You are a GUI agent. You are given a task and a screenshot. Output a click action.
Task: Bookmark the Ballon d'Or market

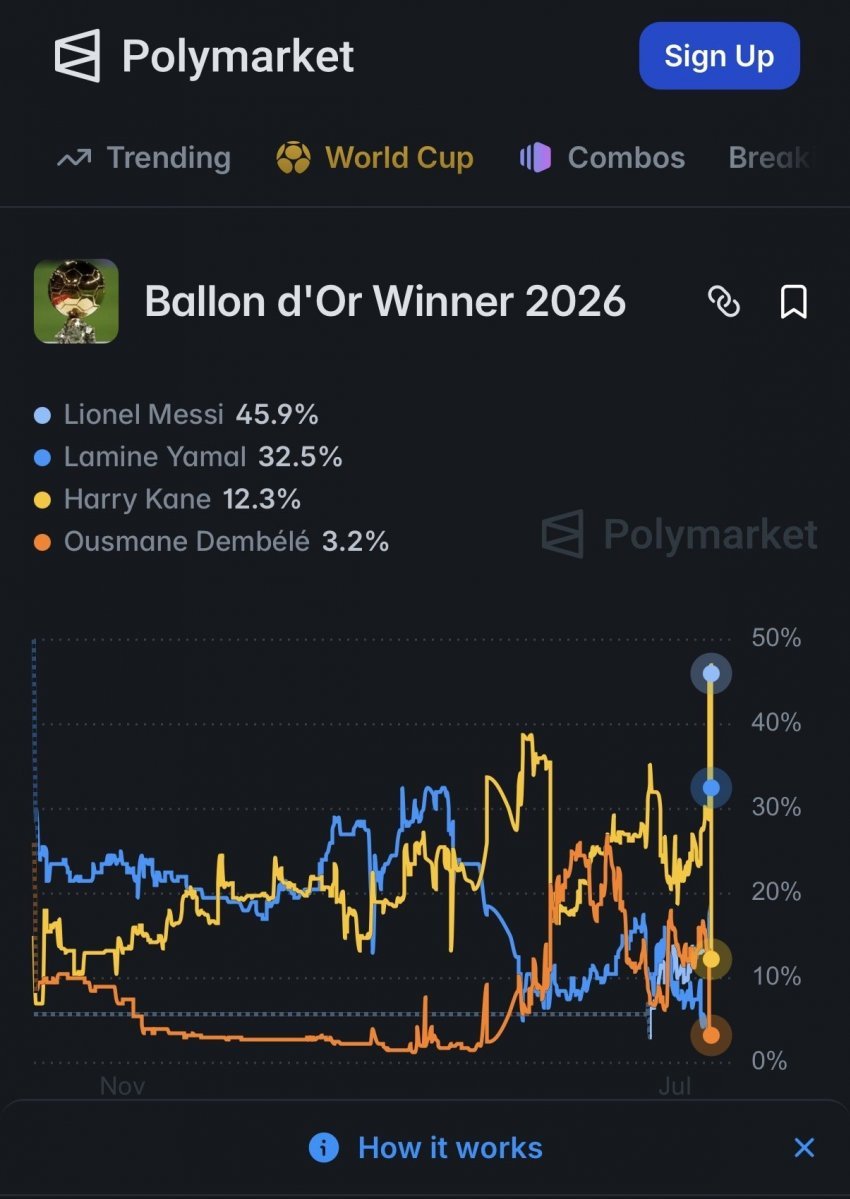793,301
